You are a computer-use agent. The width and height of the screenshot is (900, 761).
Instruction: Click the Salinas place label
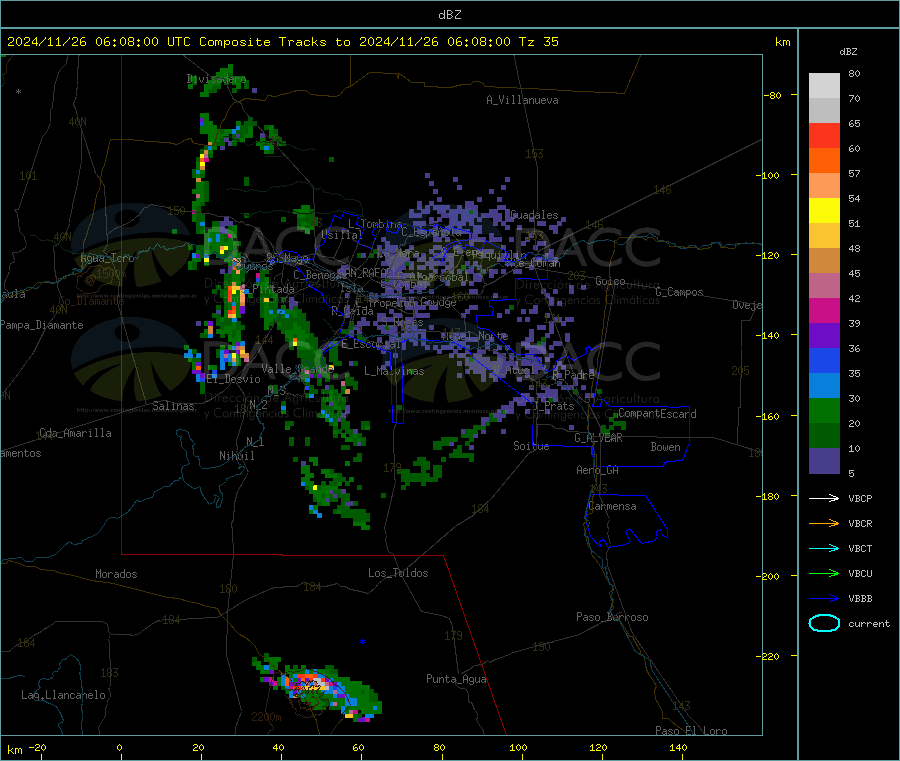click(173, 406)
